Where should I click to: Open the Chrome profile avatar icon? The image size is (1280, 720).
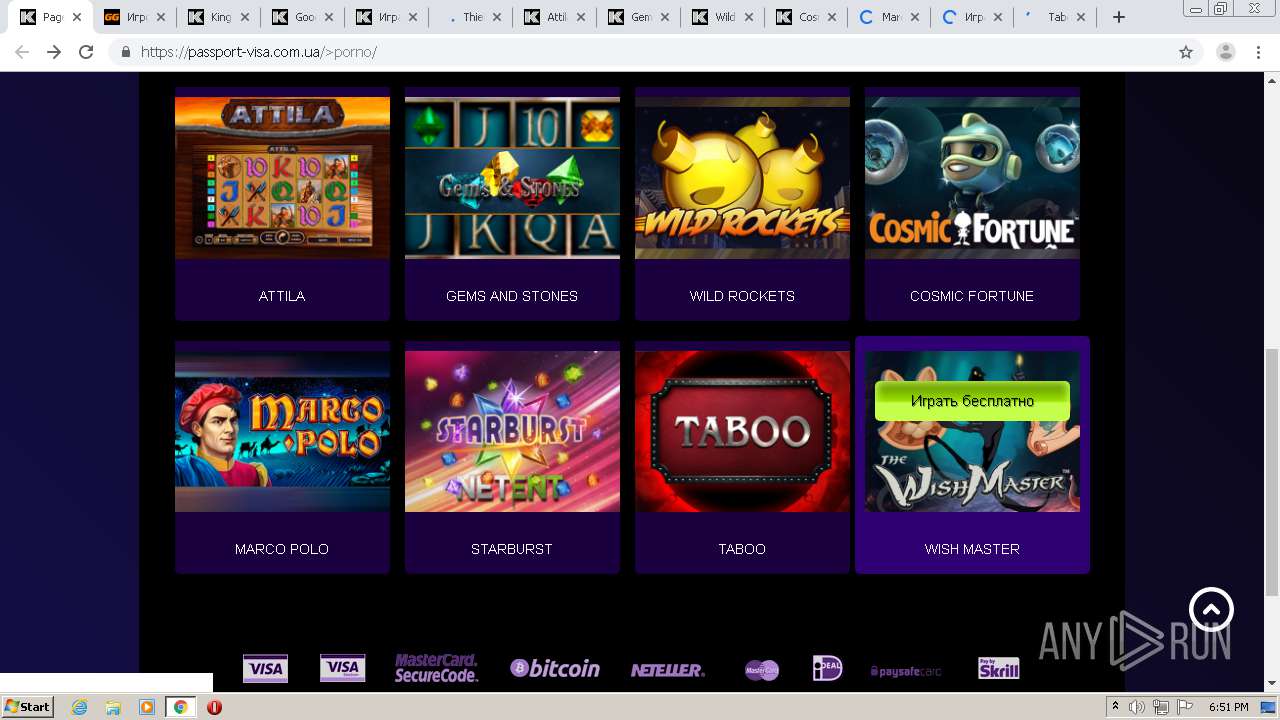tap(1225, 52)
